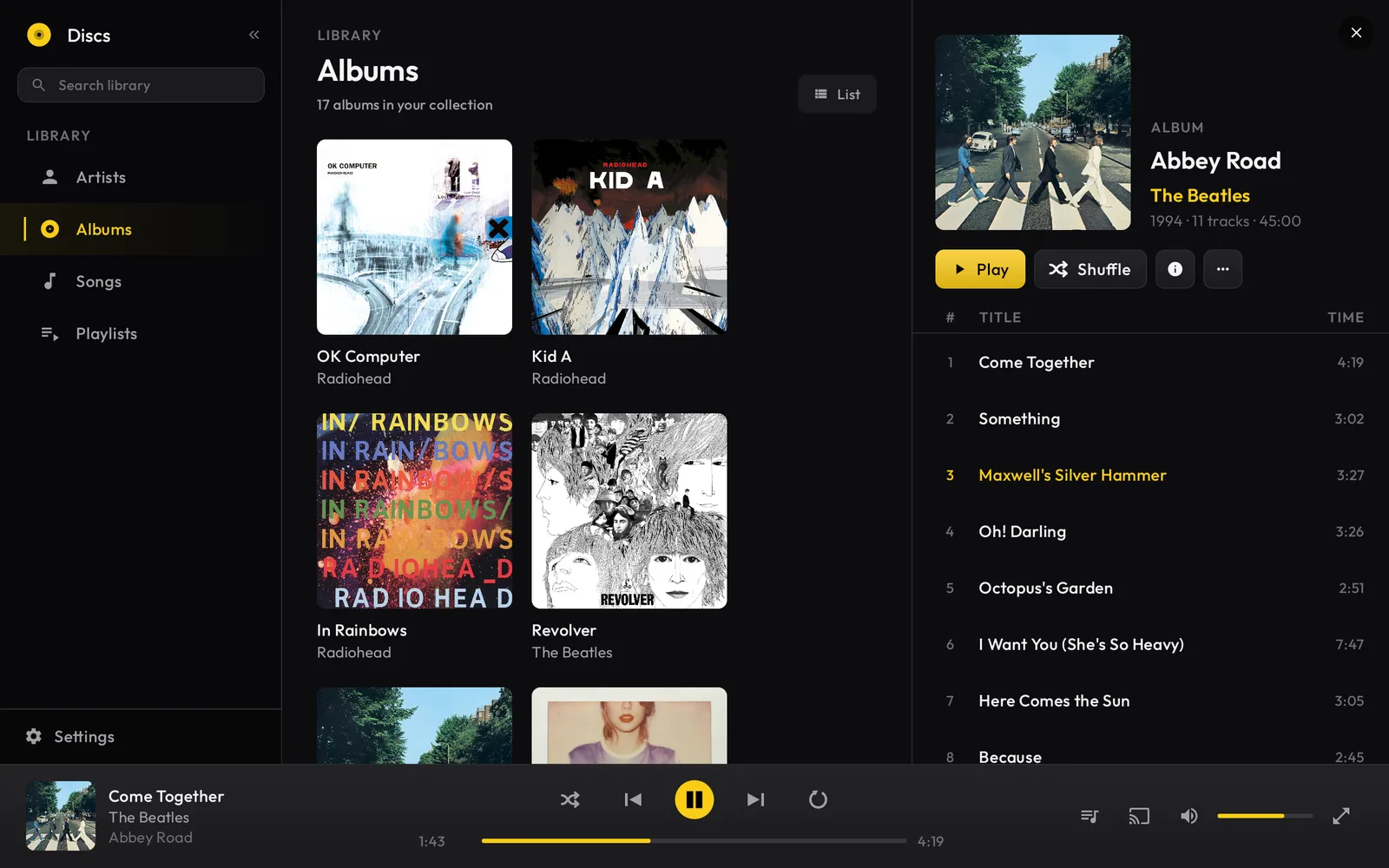
Task: Click The Beatles in the player bar
Action: point(148,817)
